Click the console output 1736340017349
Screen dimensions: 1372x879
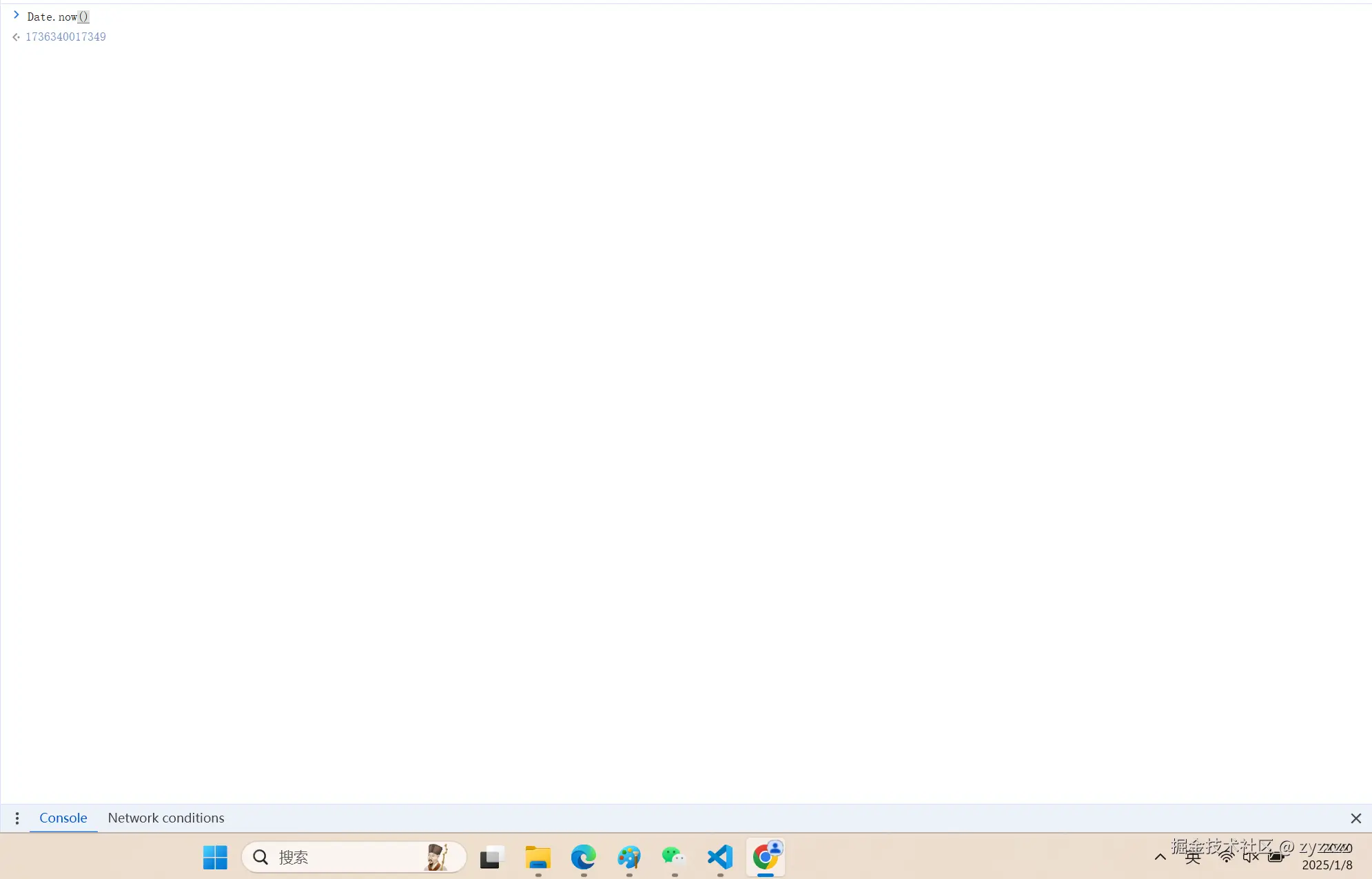(x=65, y=37)
